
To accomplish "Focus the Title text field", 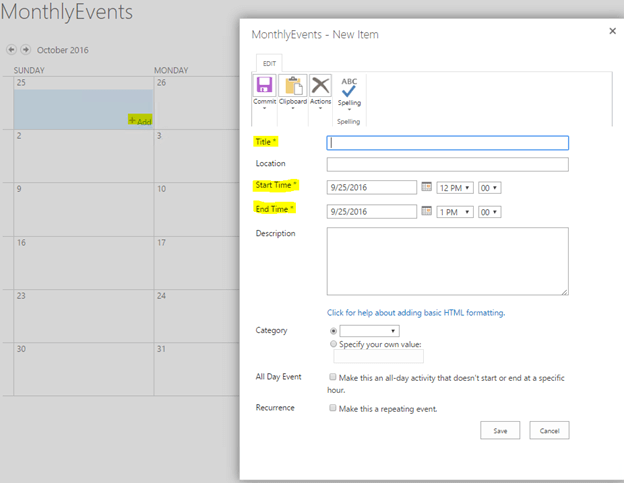I will pos(448,143).
